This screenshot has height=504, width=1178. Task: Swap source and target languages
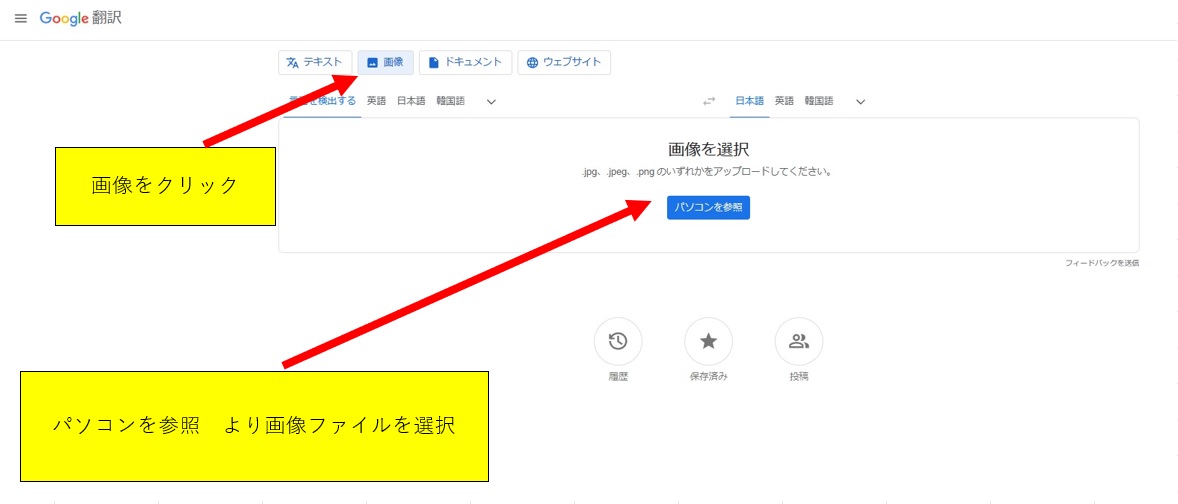[709, 101]
